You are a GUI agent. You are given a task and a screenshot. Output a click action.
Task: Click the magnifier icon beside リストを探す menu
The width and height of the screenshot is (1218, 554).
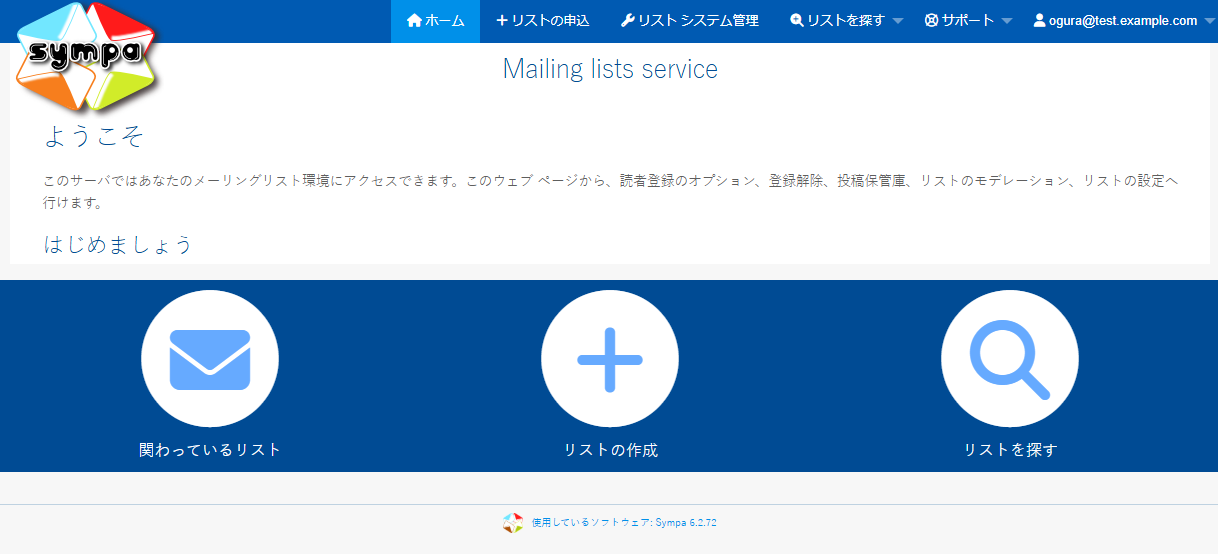point(797,20)
